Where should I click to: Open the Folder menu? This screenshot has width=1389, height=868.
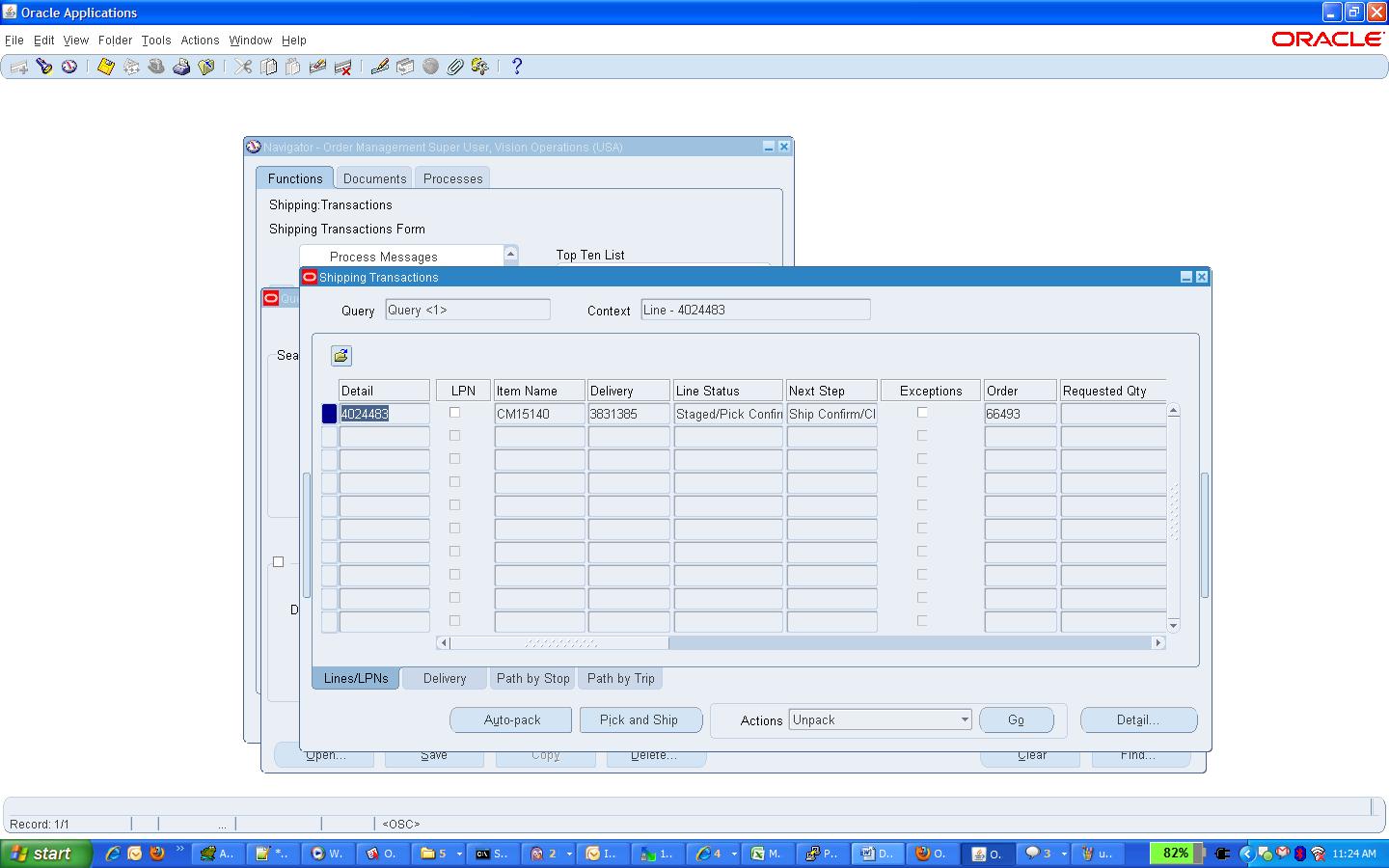pos(115,41)
